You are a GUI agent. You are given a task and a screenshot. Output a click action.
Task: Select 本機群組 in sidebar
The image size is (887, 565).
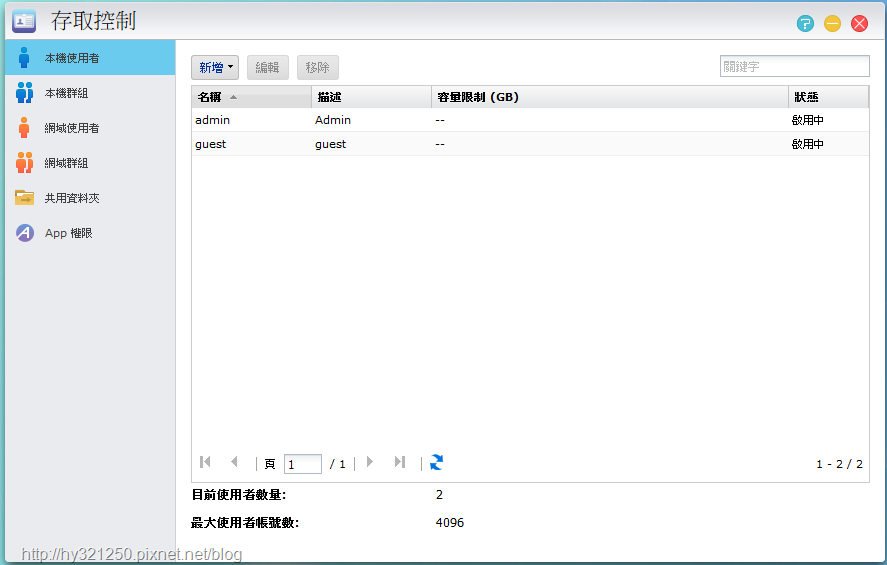coord(91,93)
